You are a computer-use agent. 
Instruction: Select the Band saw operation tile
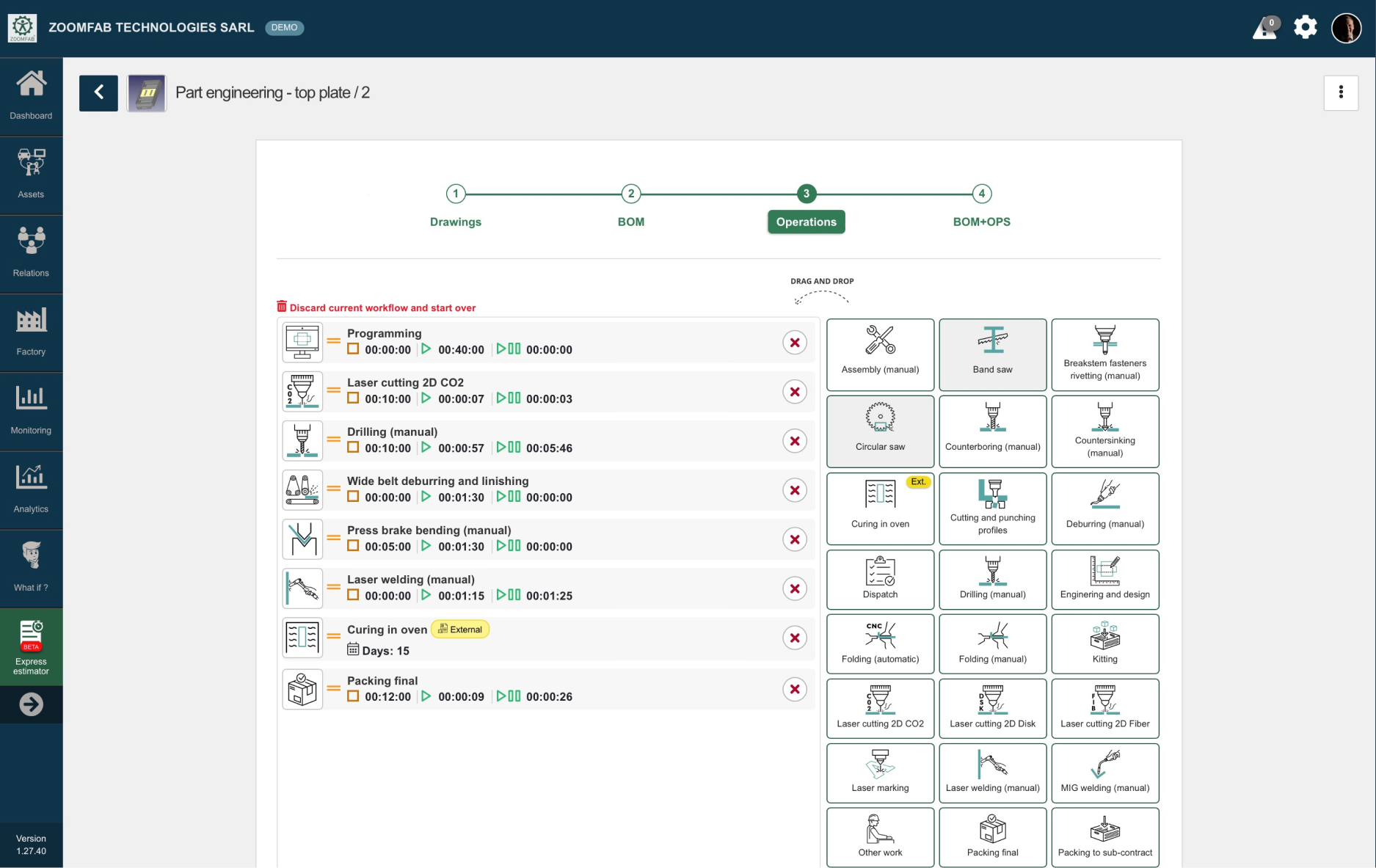(992, 354)
